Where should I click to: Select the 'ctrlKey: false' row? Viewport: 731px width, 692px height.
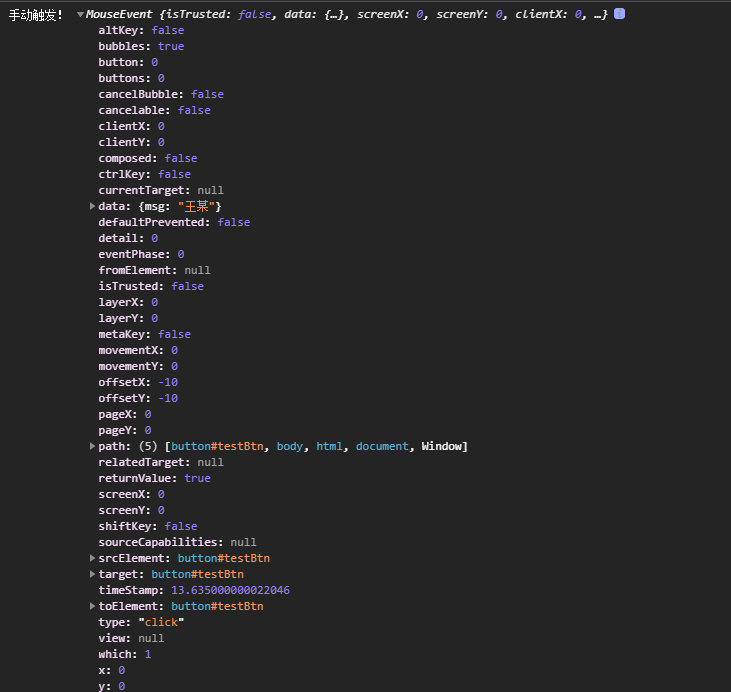(145, 174)
